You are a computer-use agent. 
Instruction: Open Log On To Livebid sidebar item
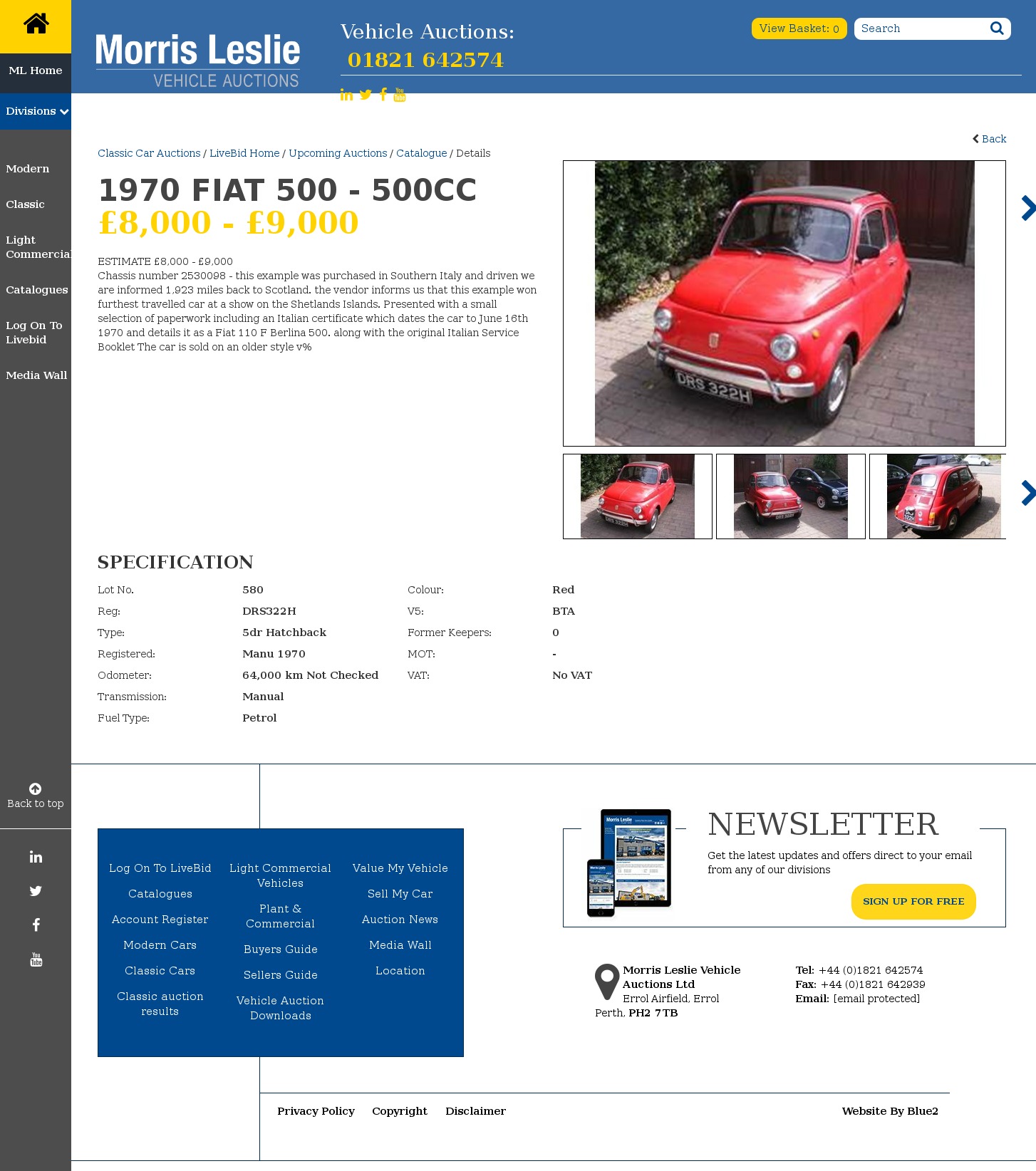(x=34, y=333)
